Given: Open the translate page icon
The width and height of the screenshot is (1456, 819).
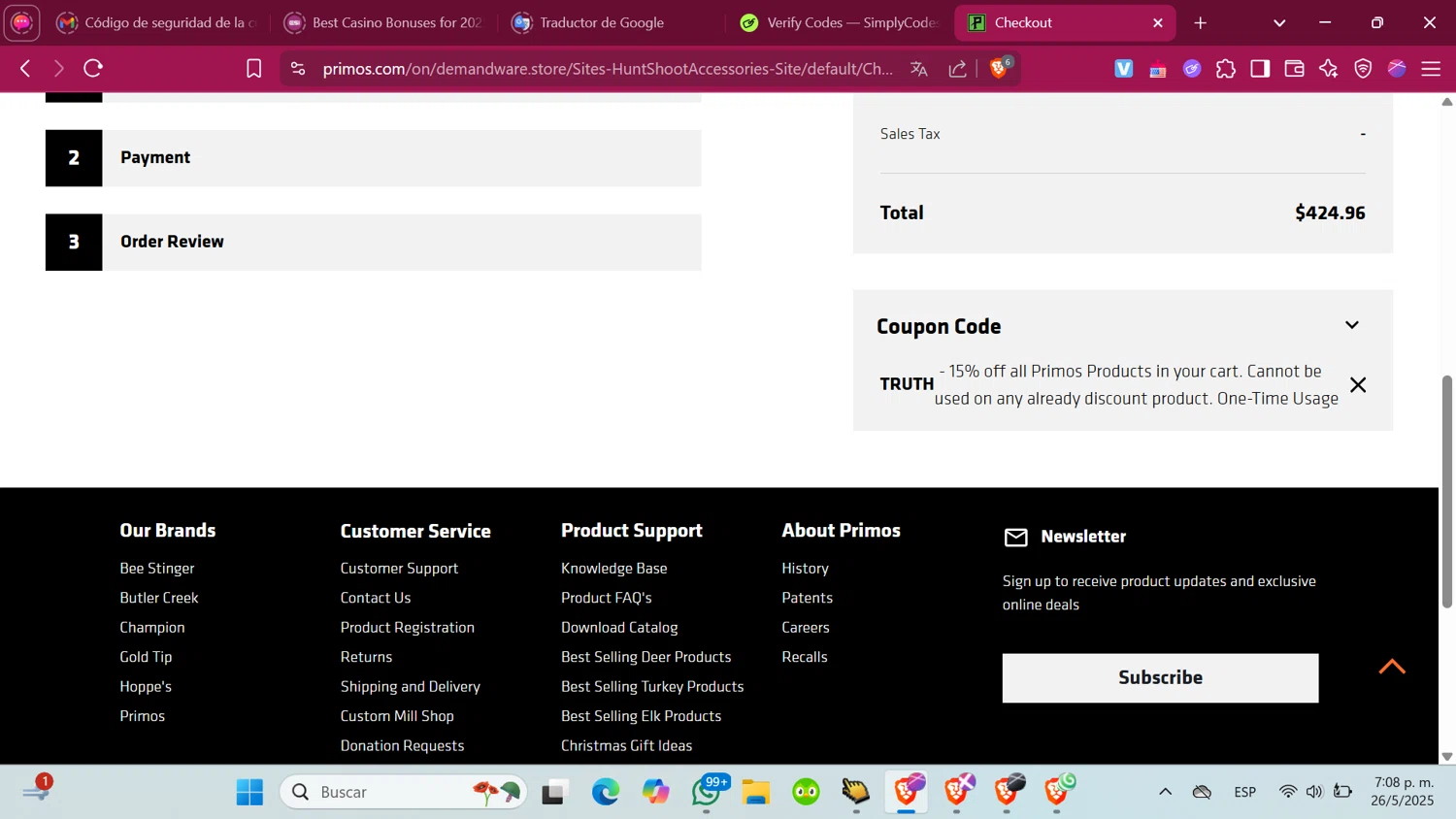Looking at the screenshot, I should (x=918, y=68).
